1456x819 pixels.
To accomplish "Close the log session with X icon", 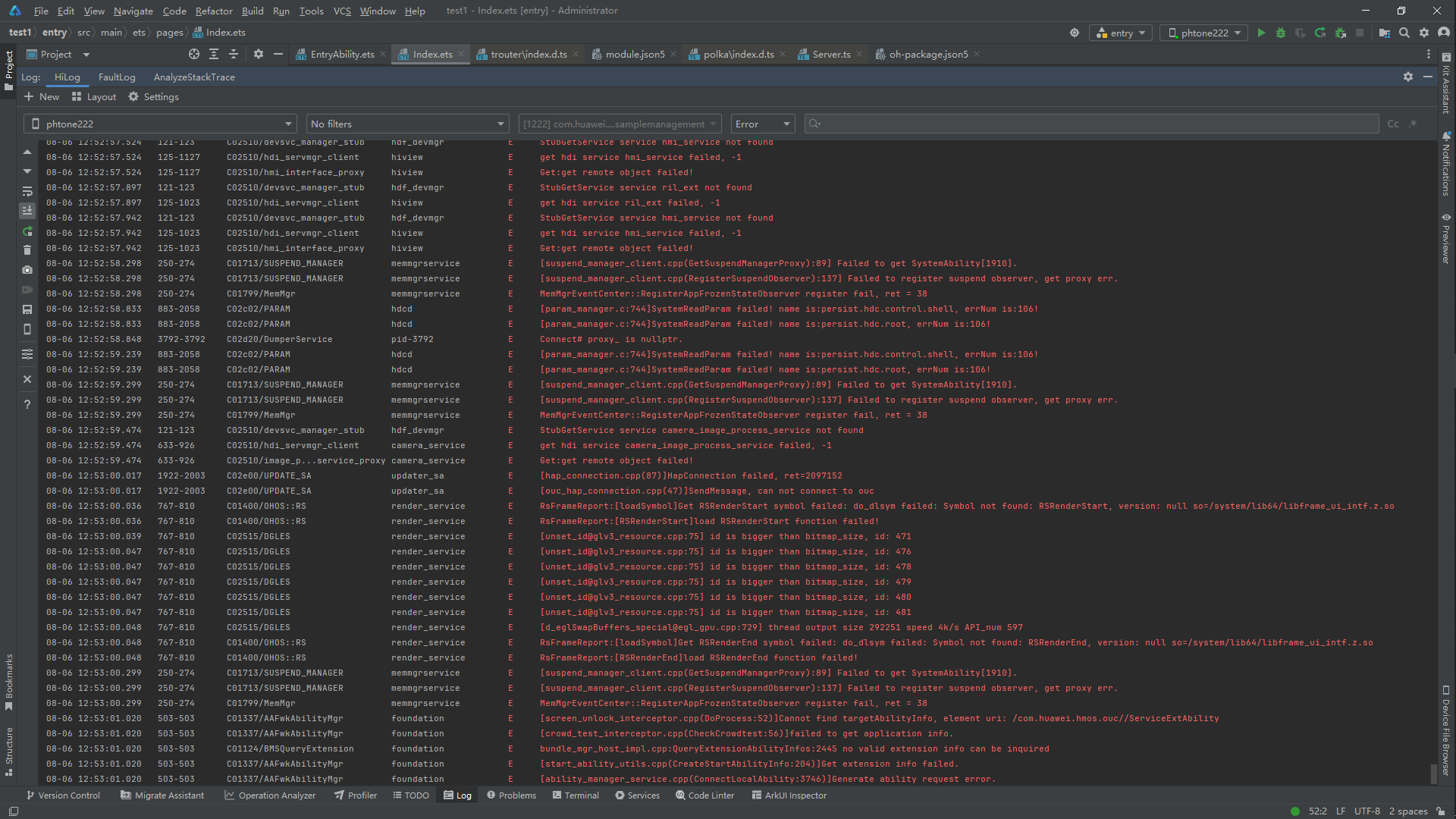I will [x=27, y=379].
